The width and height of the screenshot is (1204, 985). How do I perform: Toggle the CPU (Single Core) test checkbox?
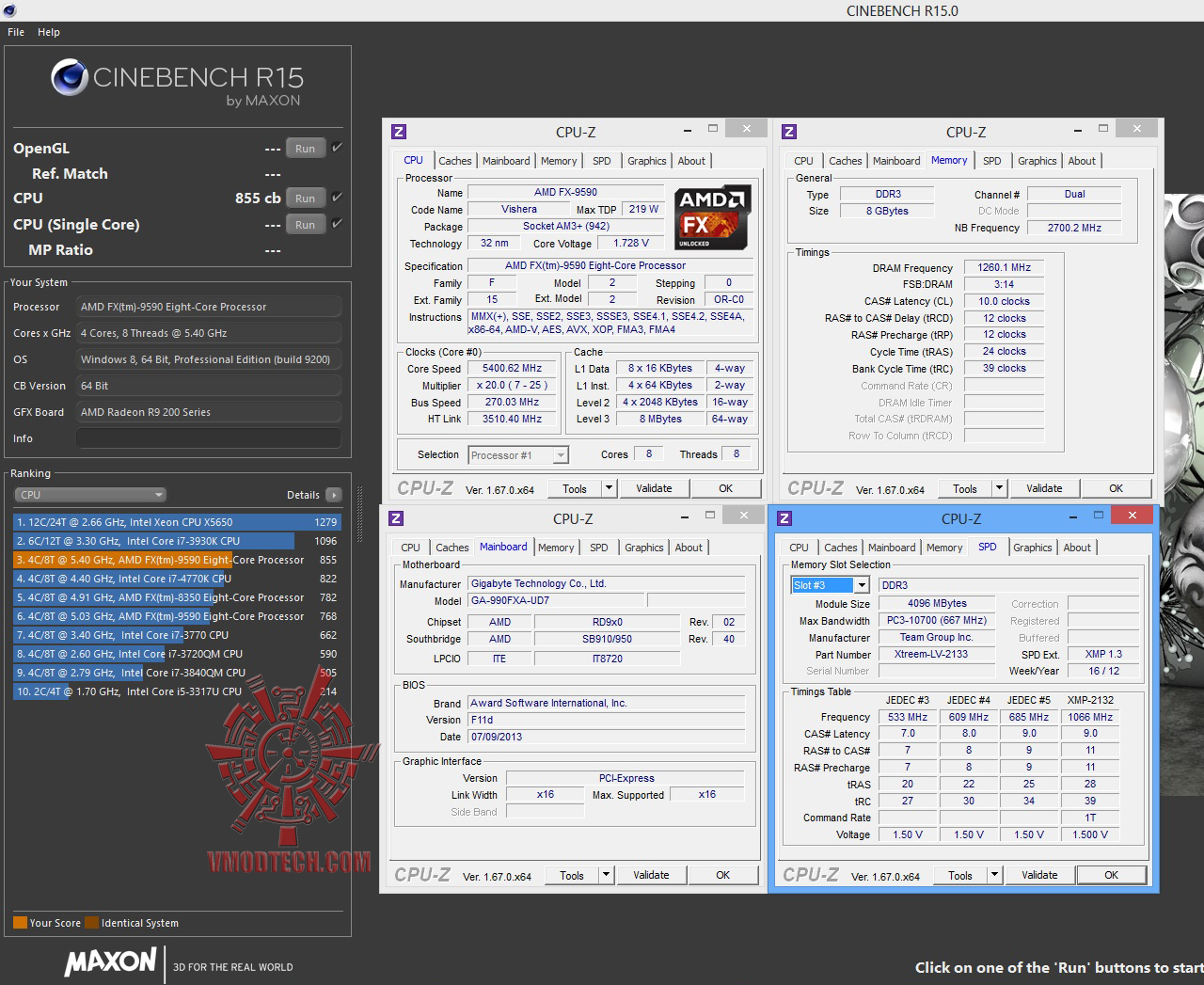click(x=337, y=223)
